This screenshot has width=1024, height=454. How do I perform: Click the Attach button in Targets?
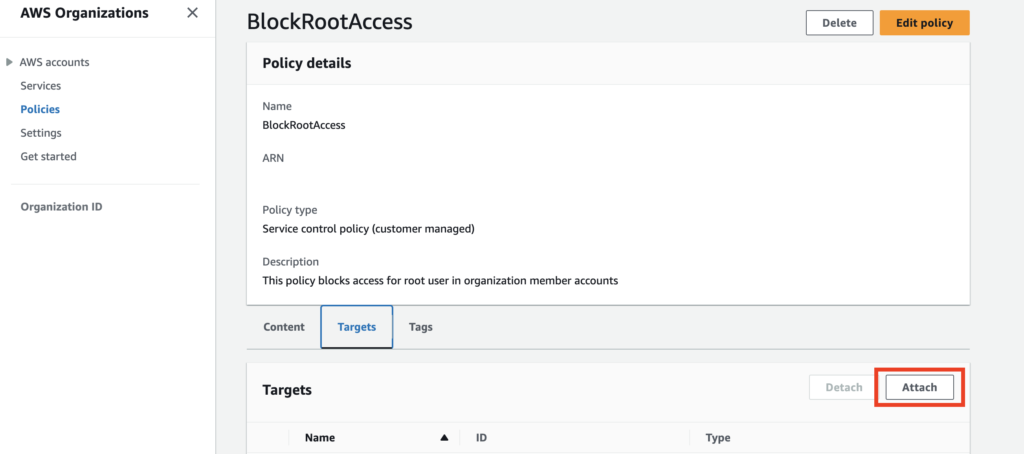[x=919, y=388]
